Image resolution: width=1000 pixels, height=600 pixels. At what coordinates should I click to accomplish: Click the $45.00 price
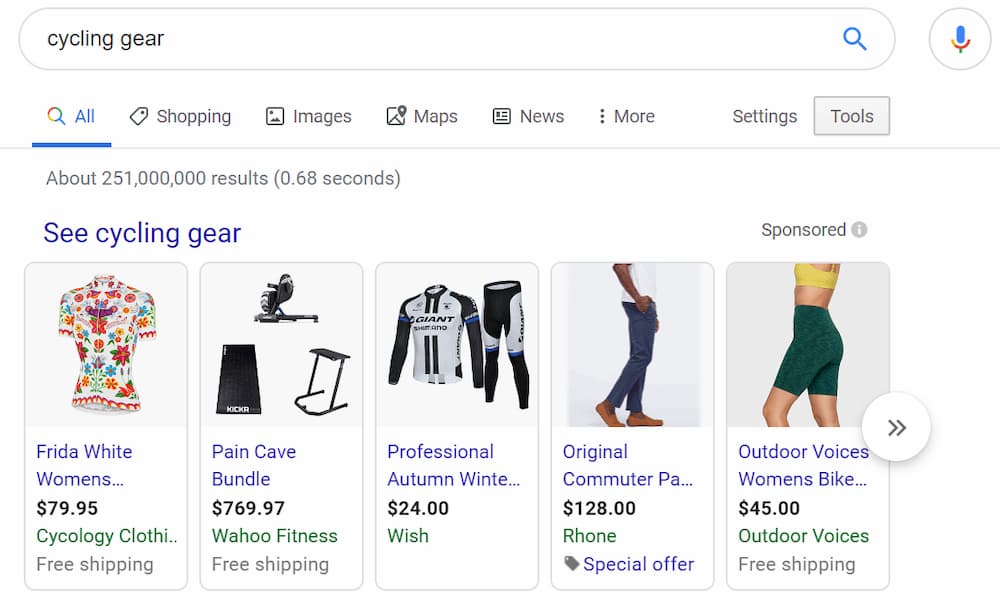pos(769,508)
